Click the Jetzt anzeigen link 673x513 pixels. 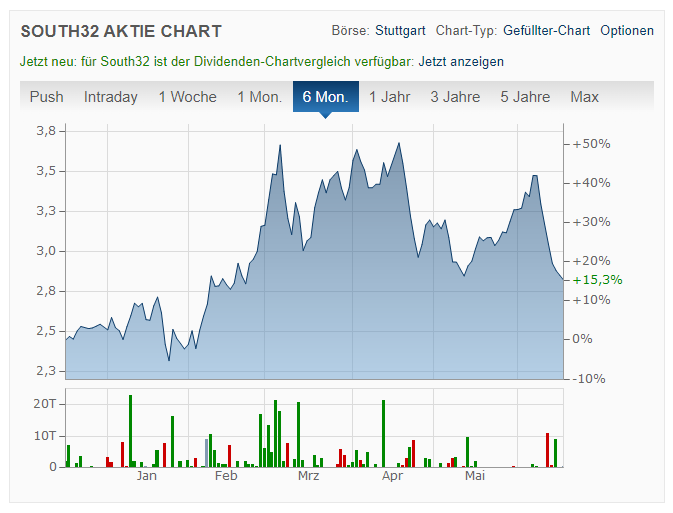tap(461, 61)
